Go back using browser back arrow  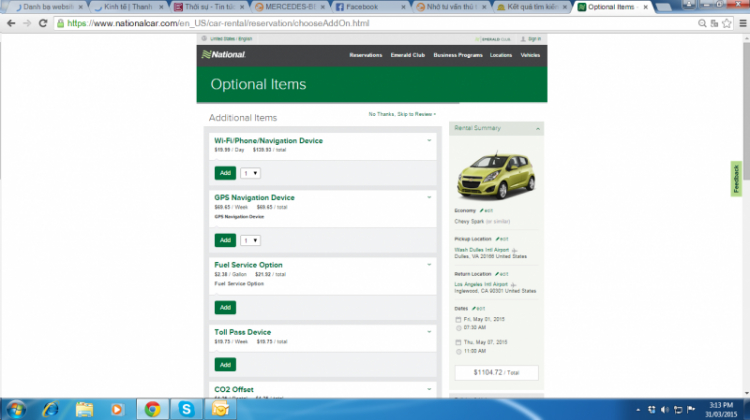pyautogui.click(x=11, y=23)
